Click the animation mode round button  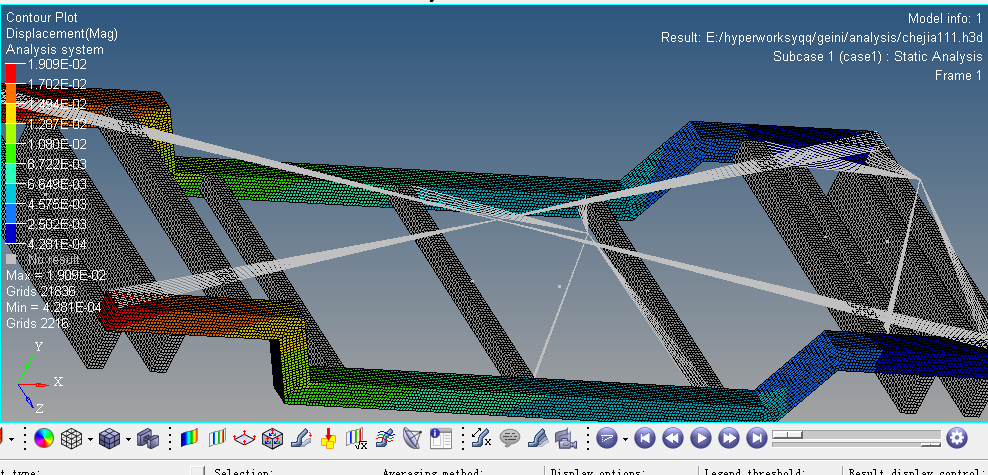[606, 438]
